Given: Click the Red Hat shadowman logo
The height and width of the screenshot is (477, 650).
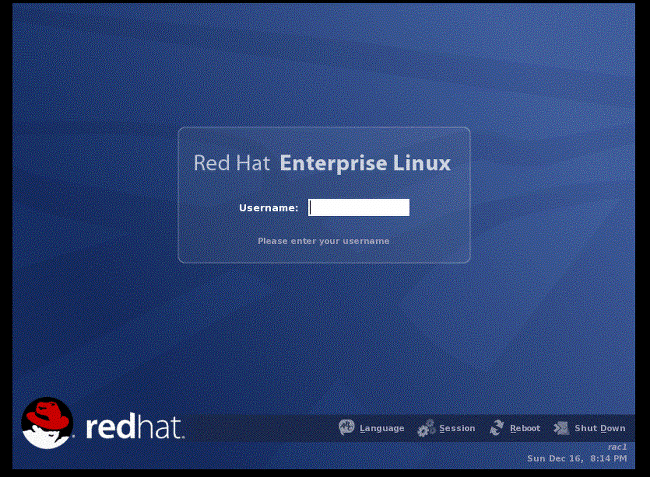Looking at the screenshot, I should pyautogui.click(x=47, y=423).
